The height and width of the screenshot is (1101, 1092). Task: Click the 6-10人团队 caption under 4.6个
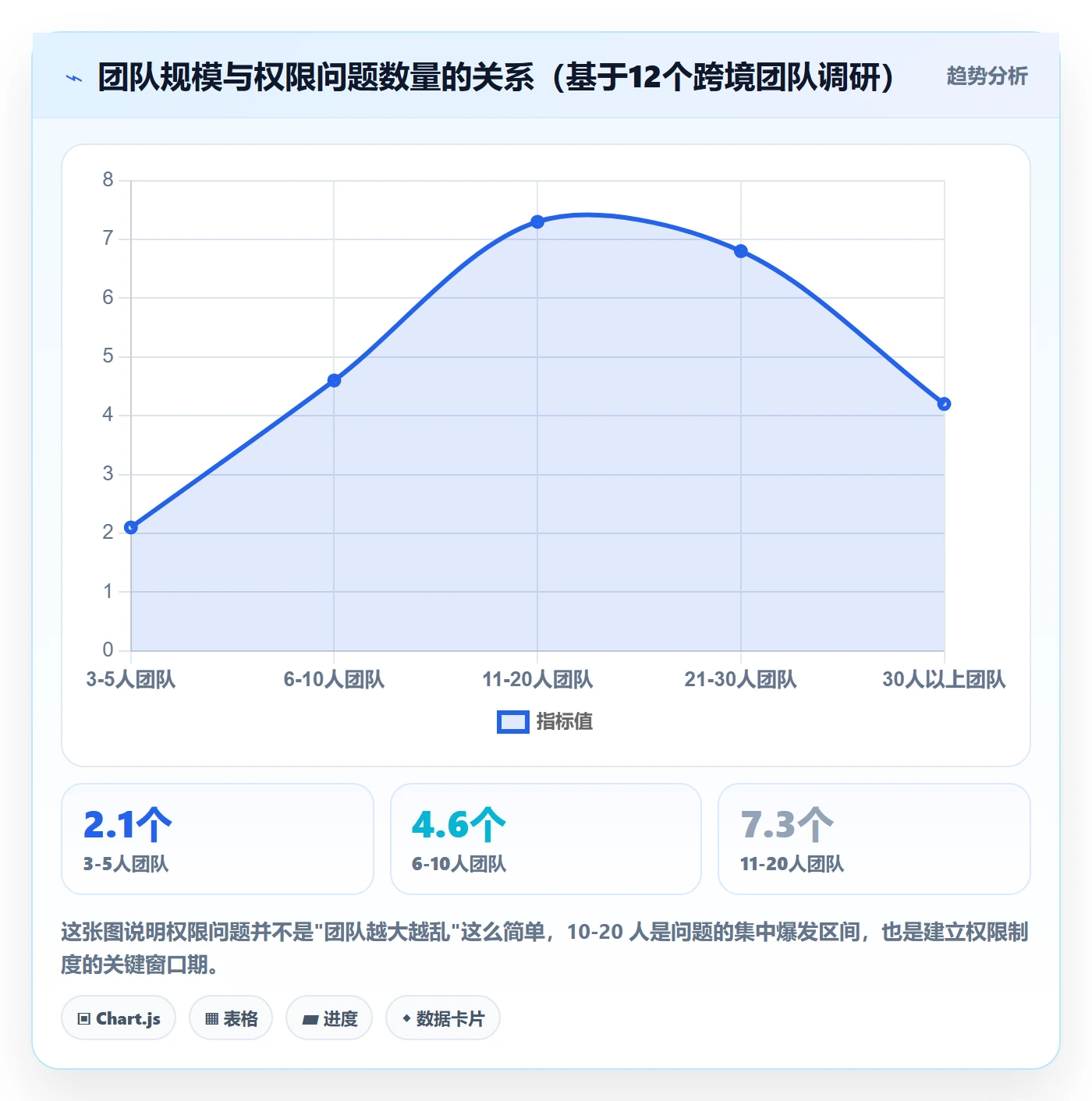coord(459,864)
